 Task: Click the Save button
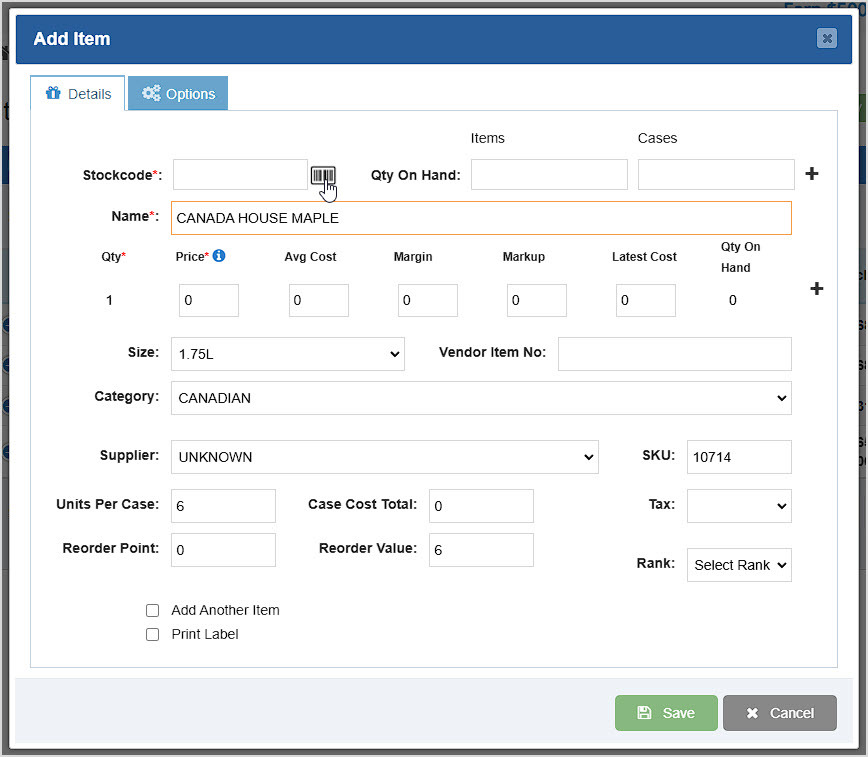coord(666,712)
